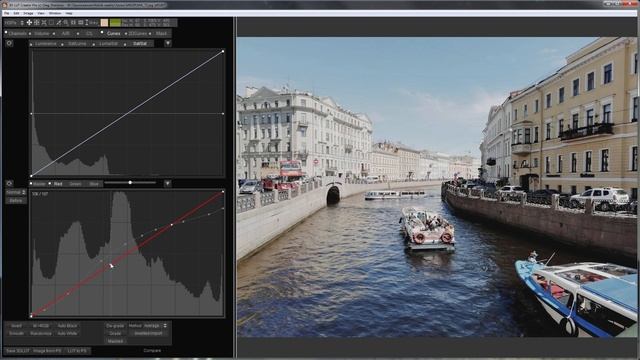Open the File menu

pos(7,13)
